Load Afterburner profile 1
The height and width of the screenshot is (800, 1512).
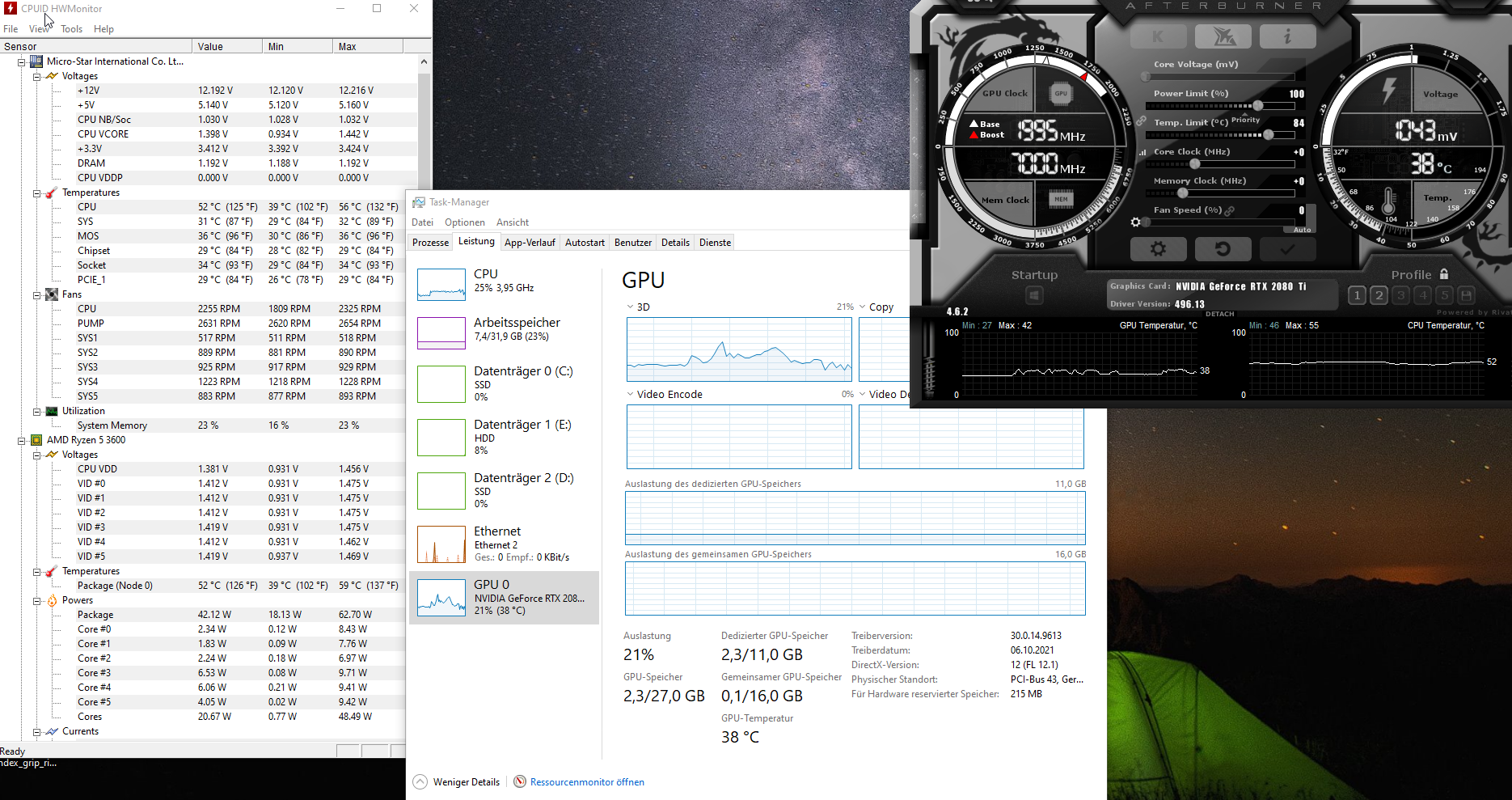click(x=1358, y=295)
